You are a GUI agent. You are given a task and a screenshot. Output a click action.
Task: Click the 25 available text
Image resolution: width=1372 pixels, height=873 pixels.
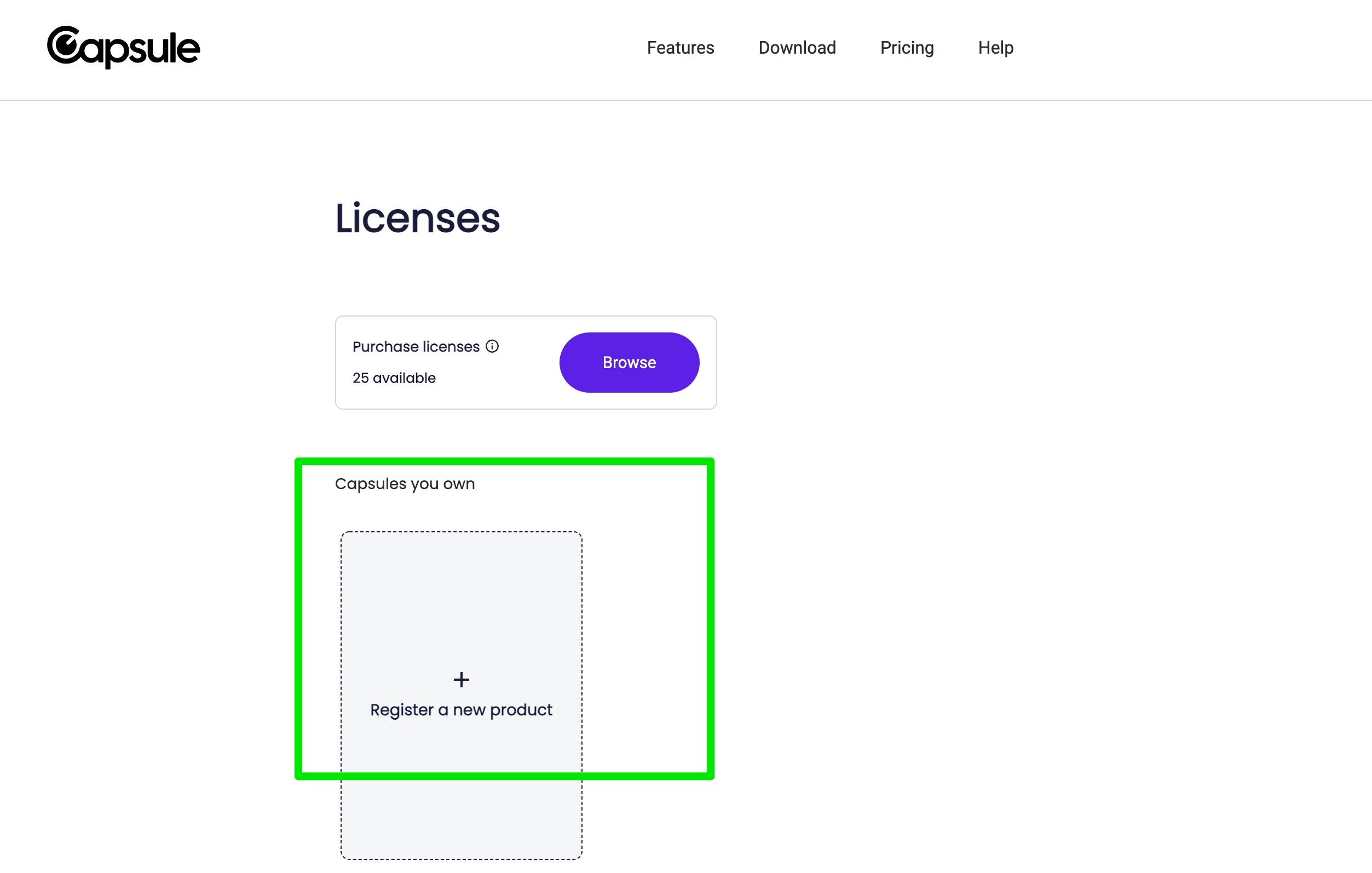click(x=394, y=378)
